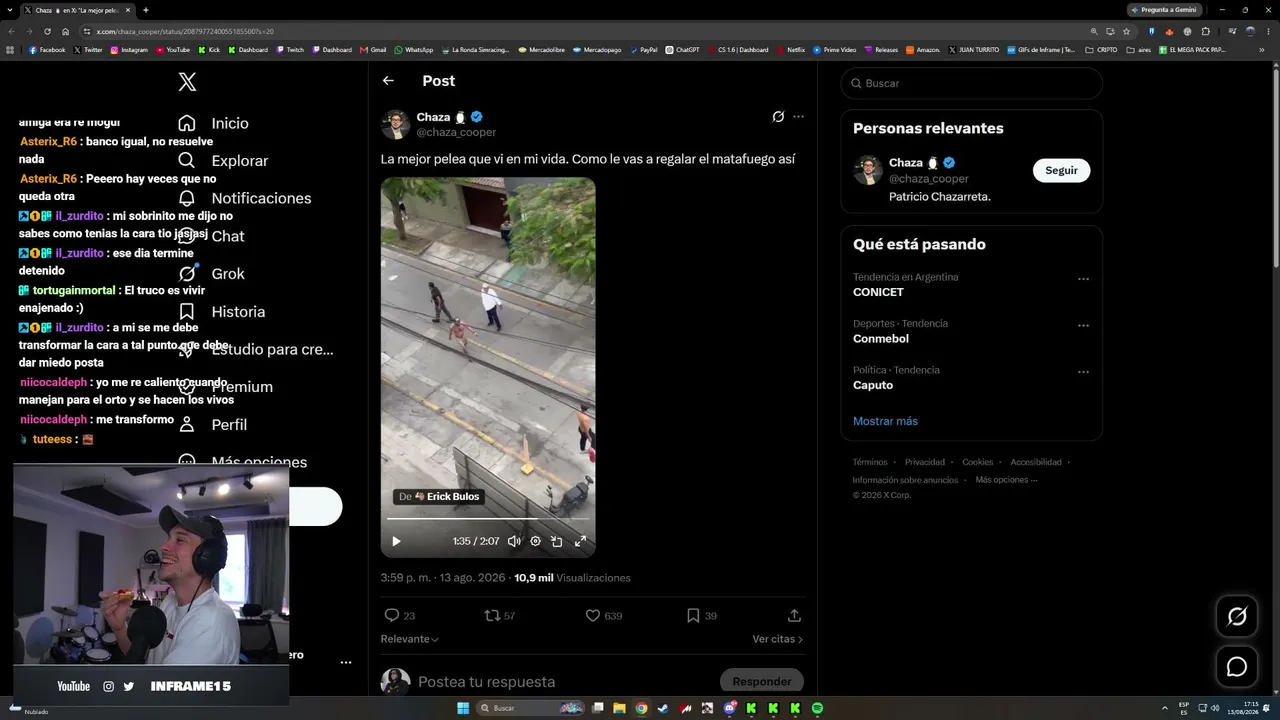Open the post's three-dot more menu
Viewport: 1280px width, 720px height.
pyautogui.click(x=798, y=117)
